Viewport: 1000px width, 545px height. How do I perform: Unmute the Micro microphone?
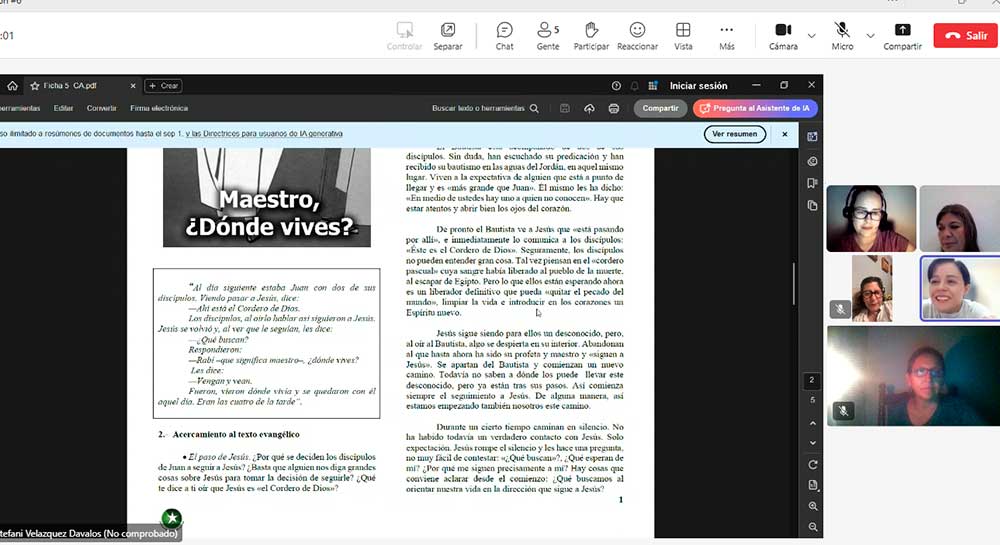click(x=842, y=35)
